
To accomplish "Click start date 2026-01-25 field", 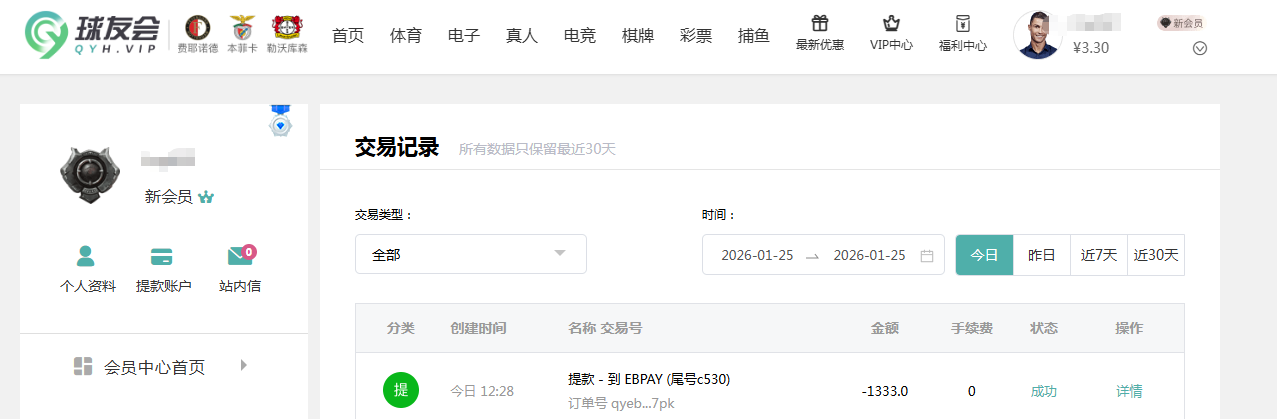I will pyautogui.click(x=757, y=255).
